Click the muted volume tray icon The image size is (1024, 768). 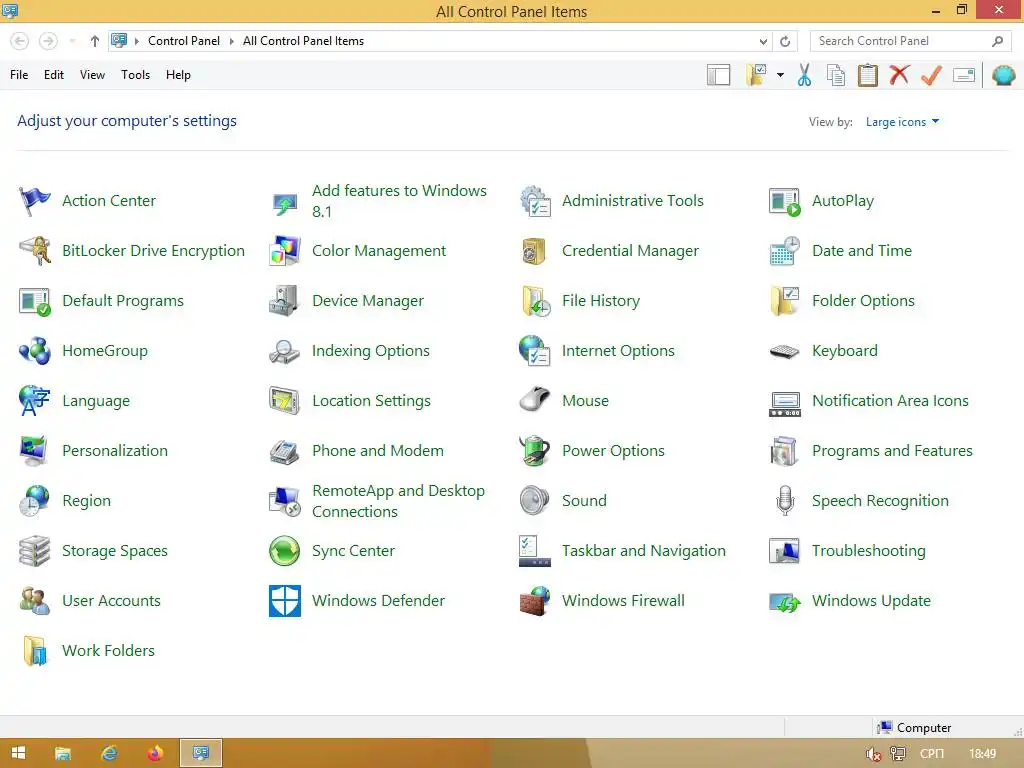point(873,754)
